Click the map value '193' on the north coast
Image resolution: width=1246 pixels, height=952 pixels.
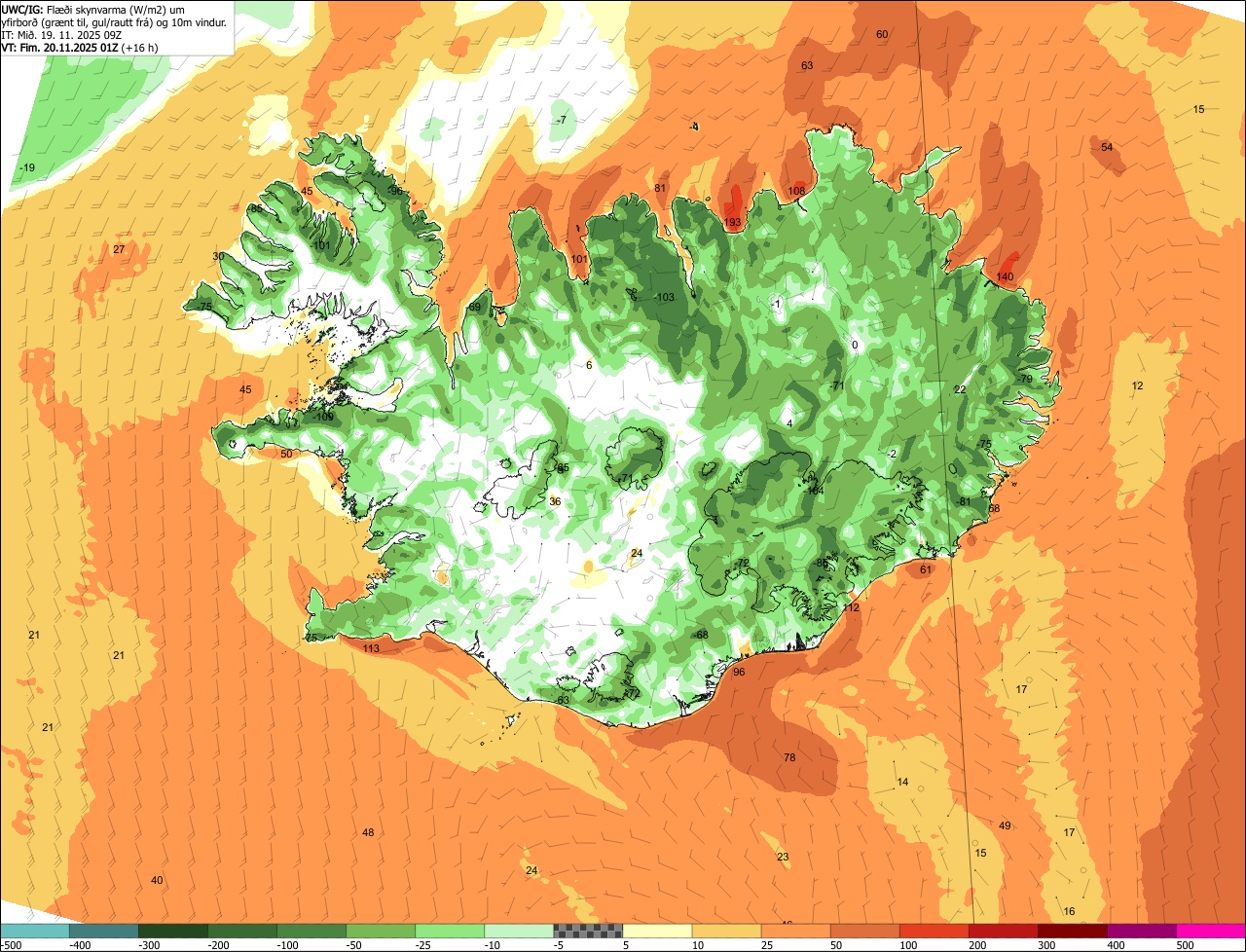(733, 223)
